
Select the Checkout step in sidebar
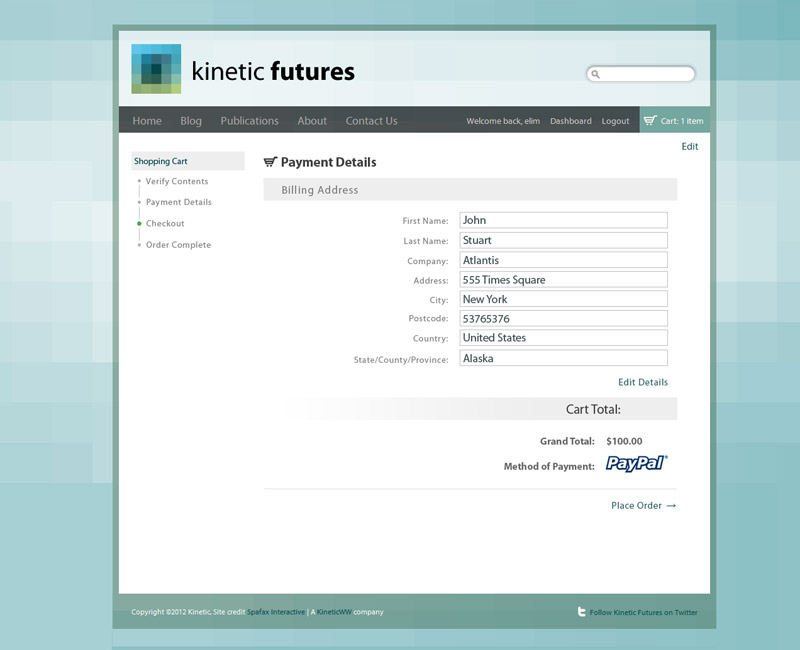click(x=165, y=224)
